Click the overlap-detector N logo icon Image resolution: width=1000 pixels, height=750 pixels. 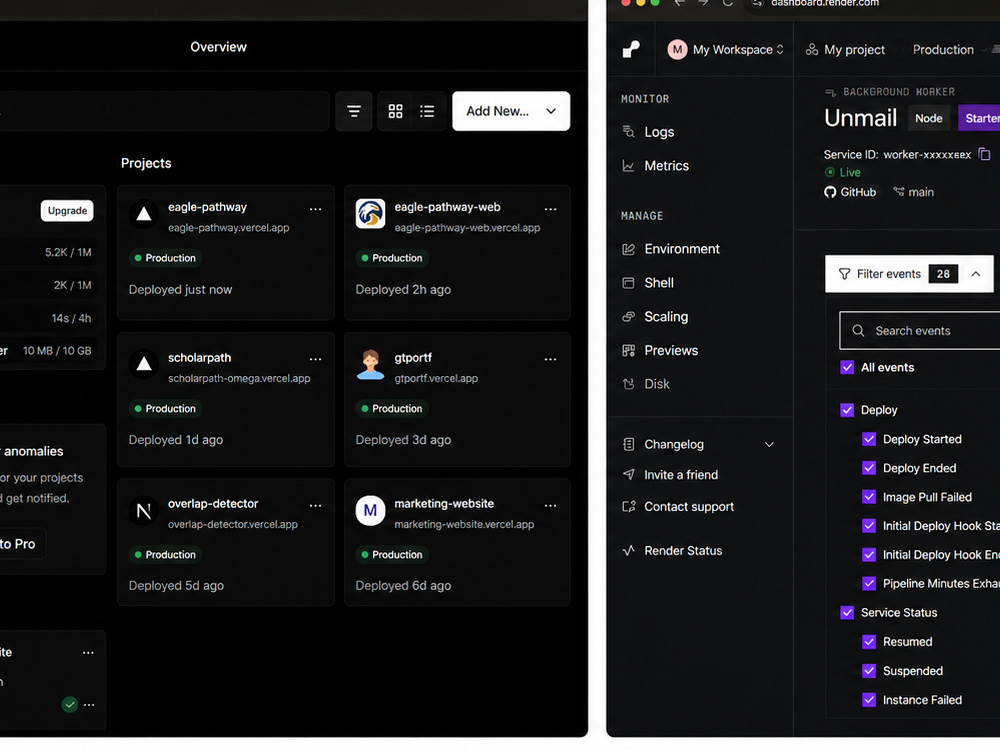tap(144, 511)
